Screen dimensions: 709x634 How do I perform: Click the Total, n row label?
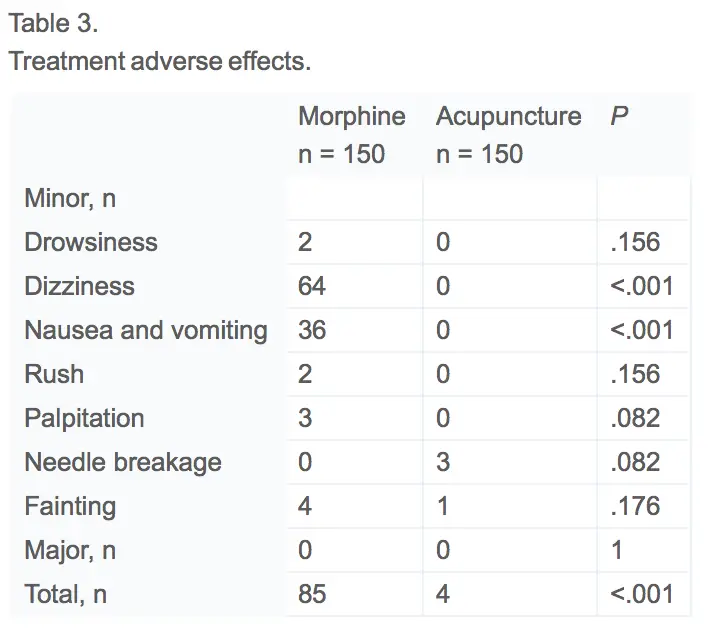65,594
